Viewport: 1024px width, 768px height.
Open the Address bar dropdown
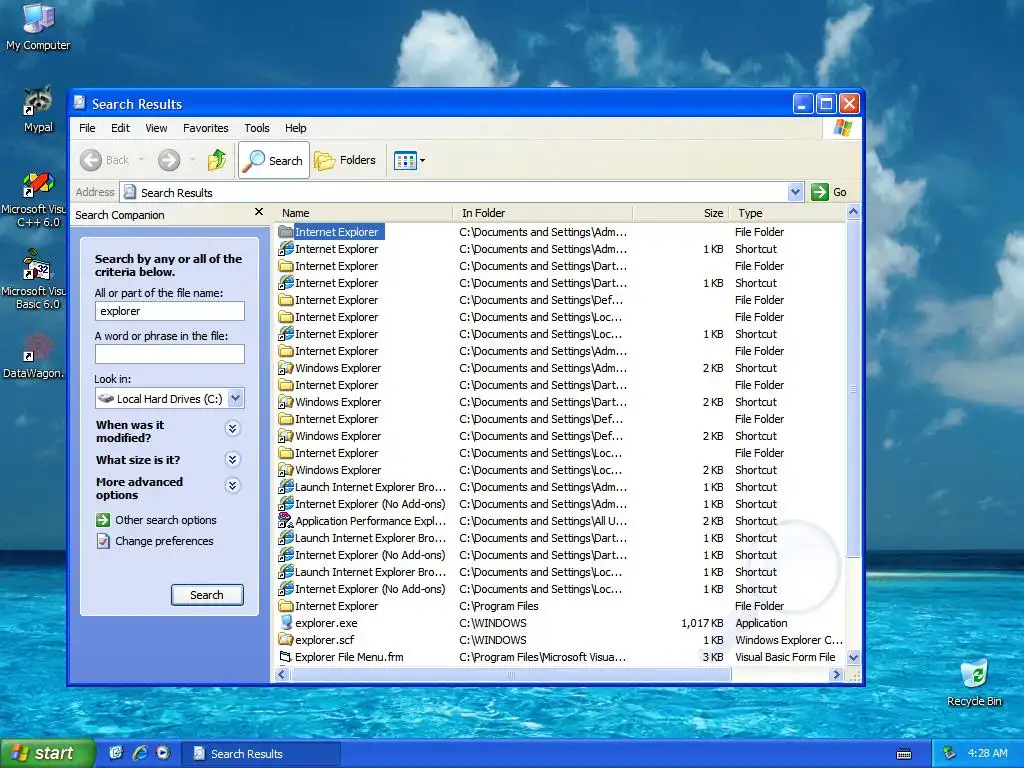(x=795, y=192)
